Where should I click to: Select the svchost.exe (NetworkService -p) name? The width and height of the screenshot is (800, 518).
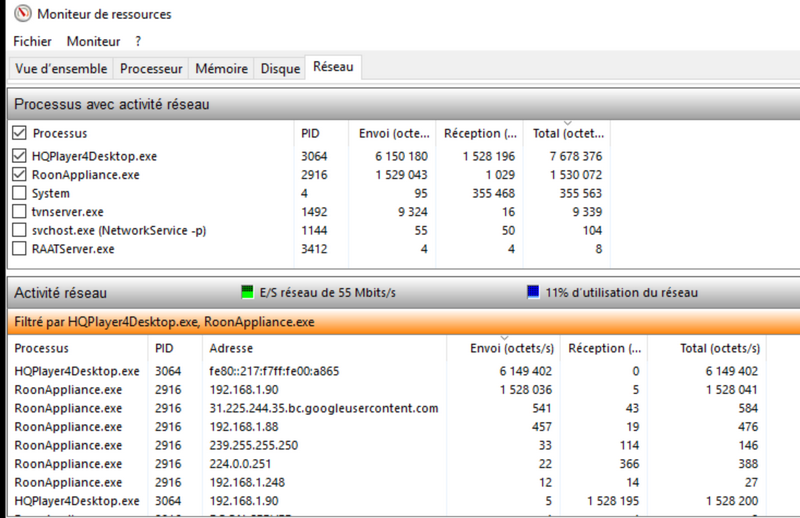[x=119, y=231]
